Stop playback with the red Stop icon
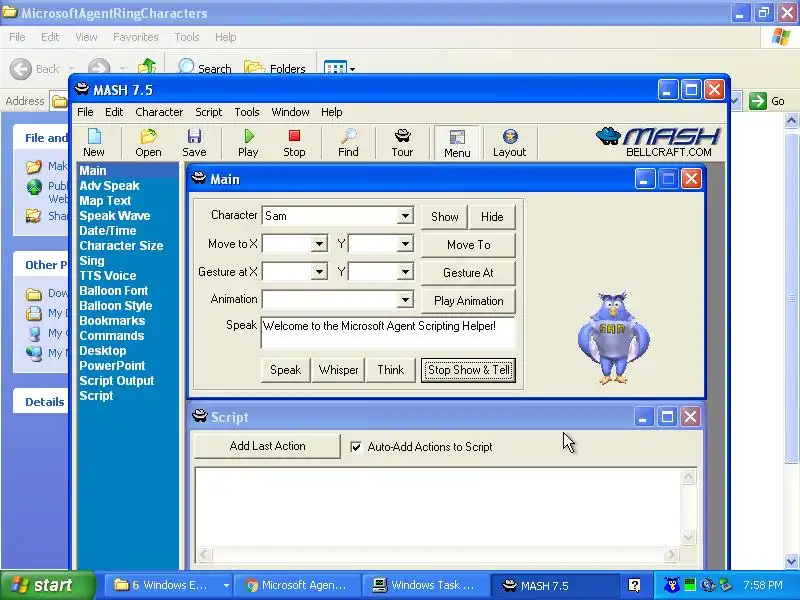The width and height of the screenshot is (800, 600). click(x=294, y=143)
